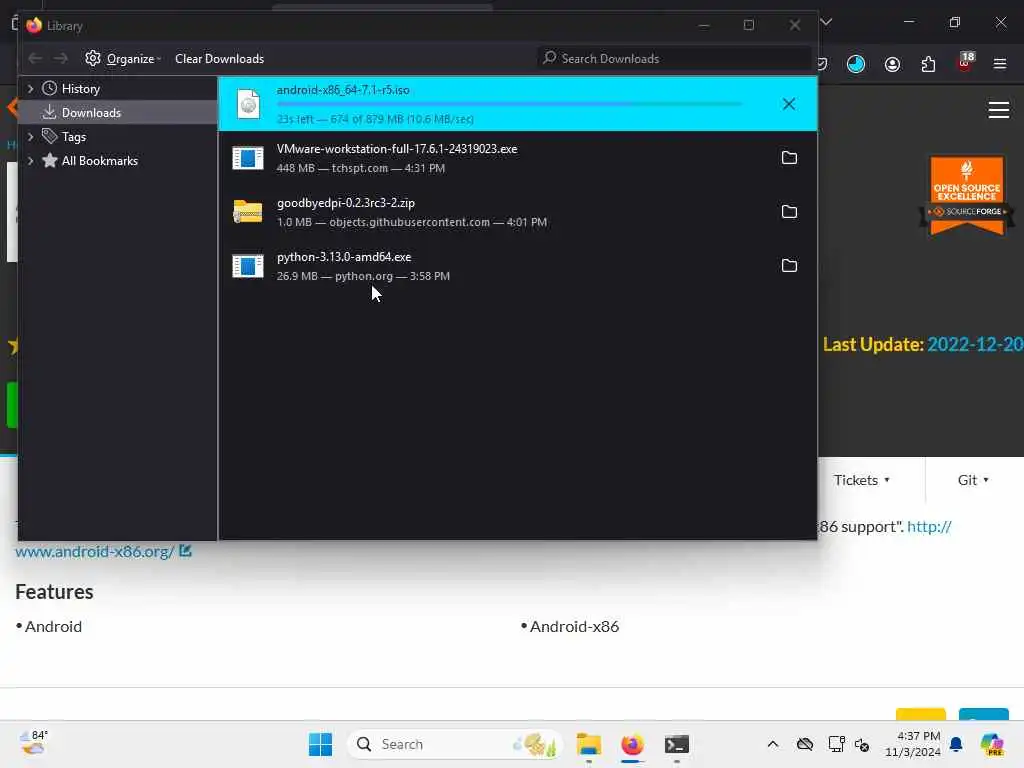Expand the All Bookmarks tree item
Viewport: 1024px width, 768px height.
tap(30, 161)
